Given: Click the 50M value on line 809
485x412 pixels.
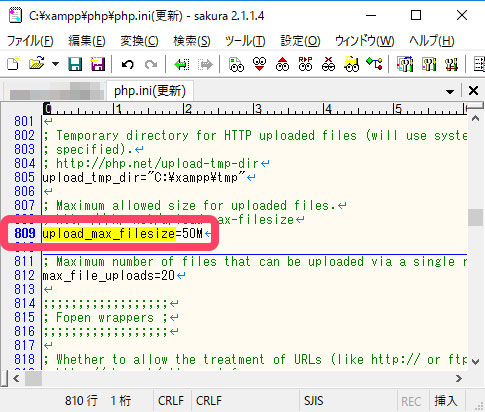Looking at the screenshot, I should [192, 234].
